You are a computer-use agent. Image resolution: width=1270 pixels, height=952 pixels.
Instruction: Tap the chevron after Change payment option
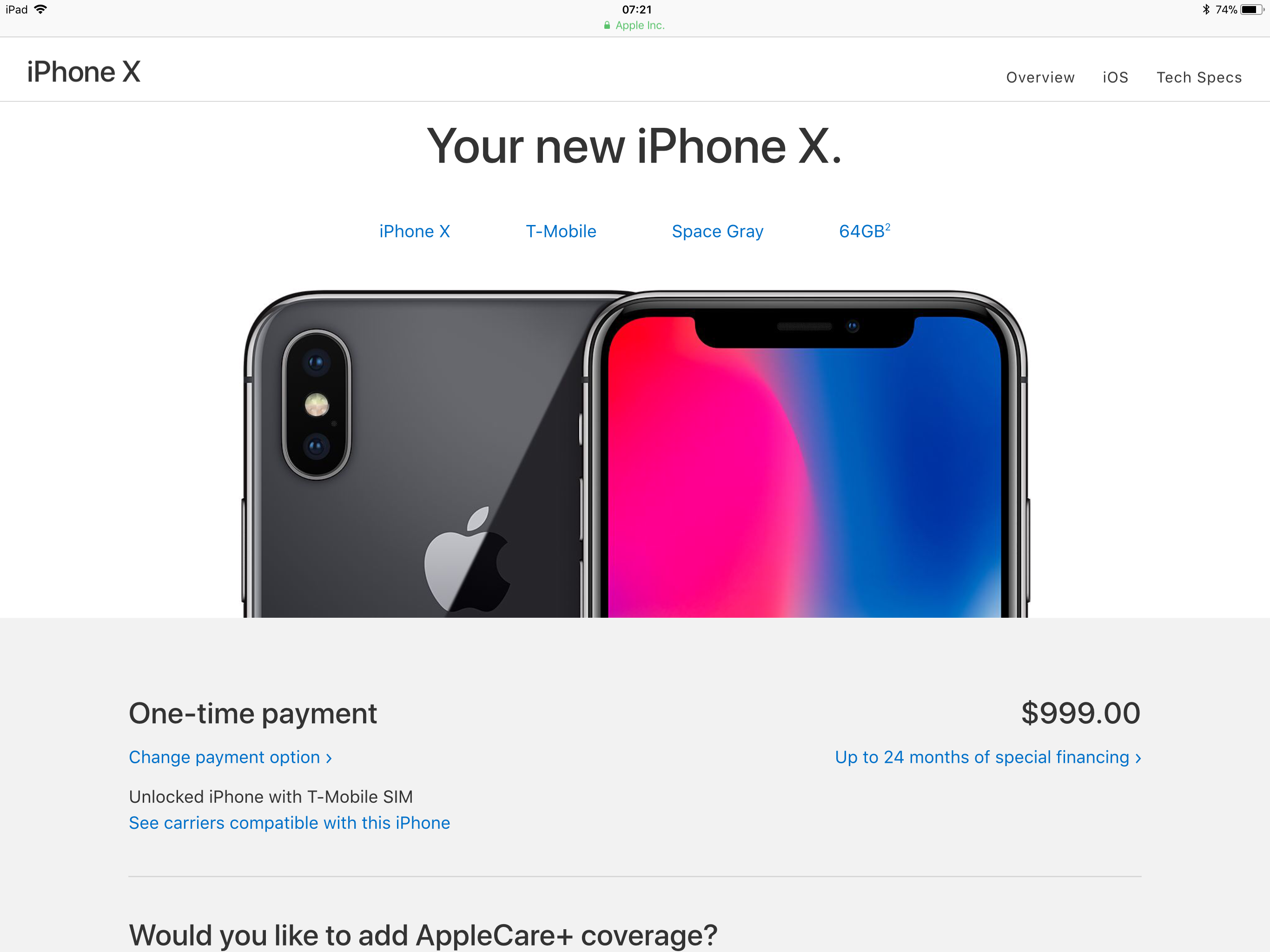pyautogui.click(x=329, y=759)
